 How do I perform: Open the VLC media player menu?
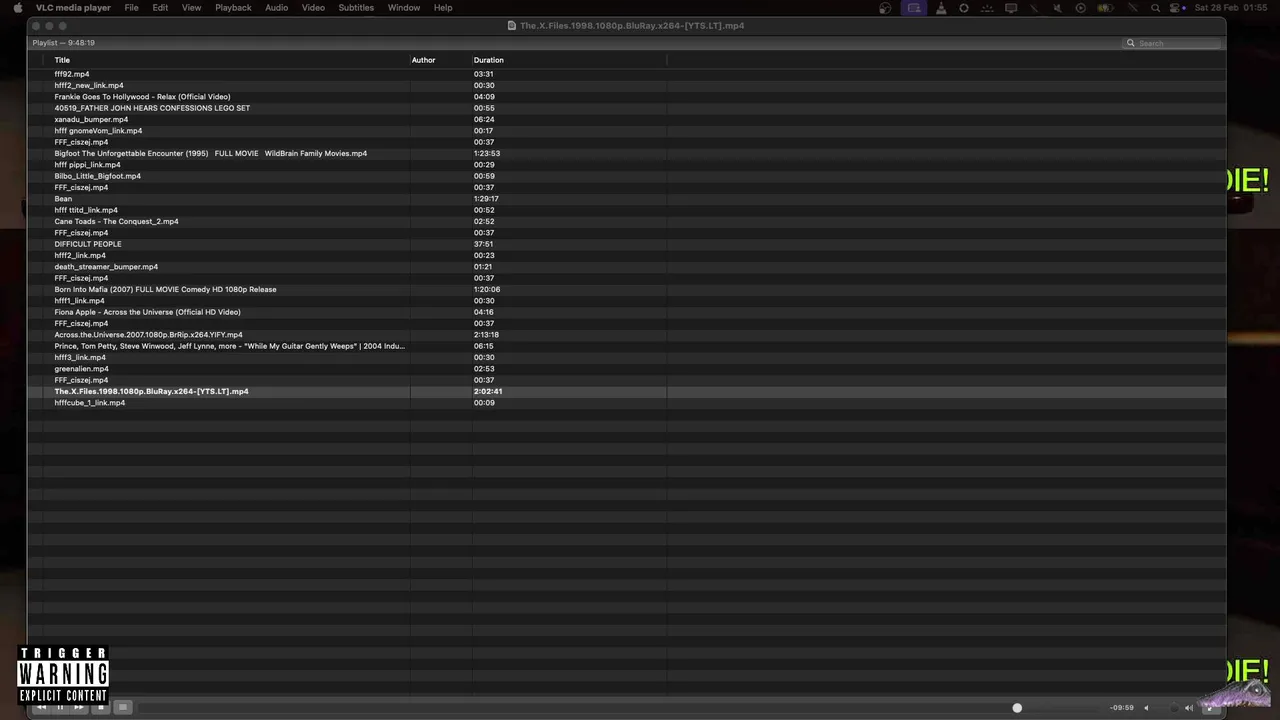73,7
